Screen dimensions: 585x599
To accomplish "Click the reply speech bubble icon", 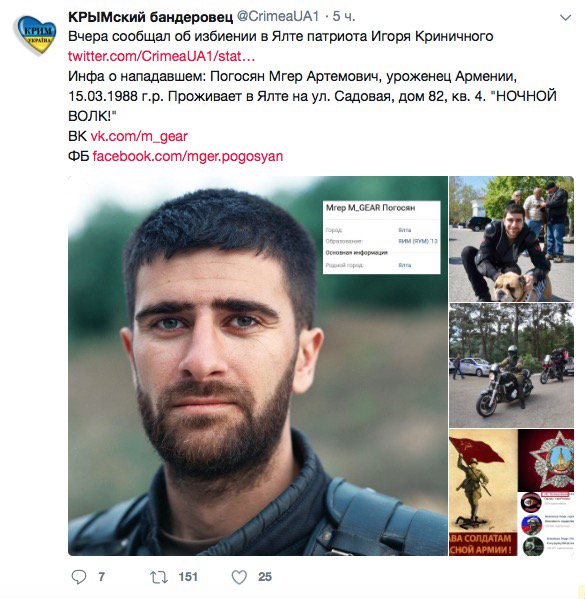I will tap(79, 577).
